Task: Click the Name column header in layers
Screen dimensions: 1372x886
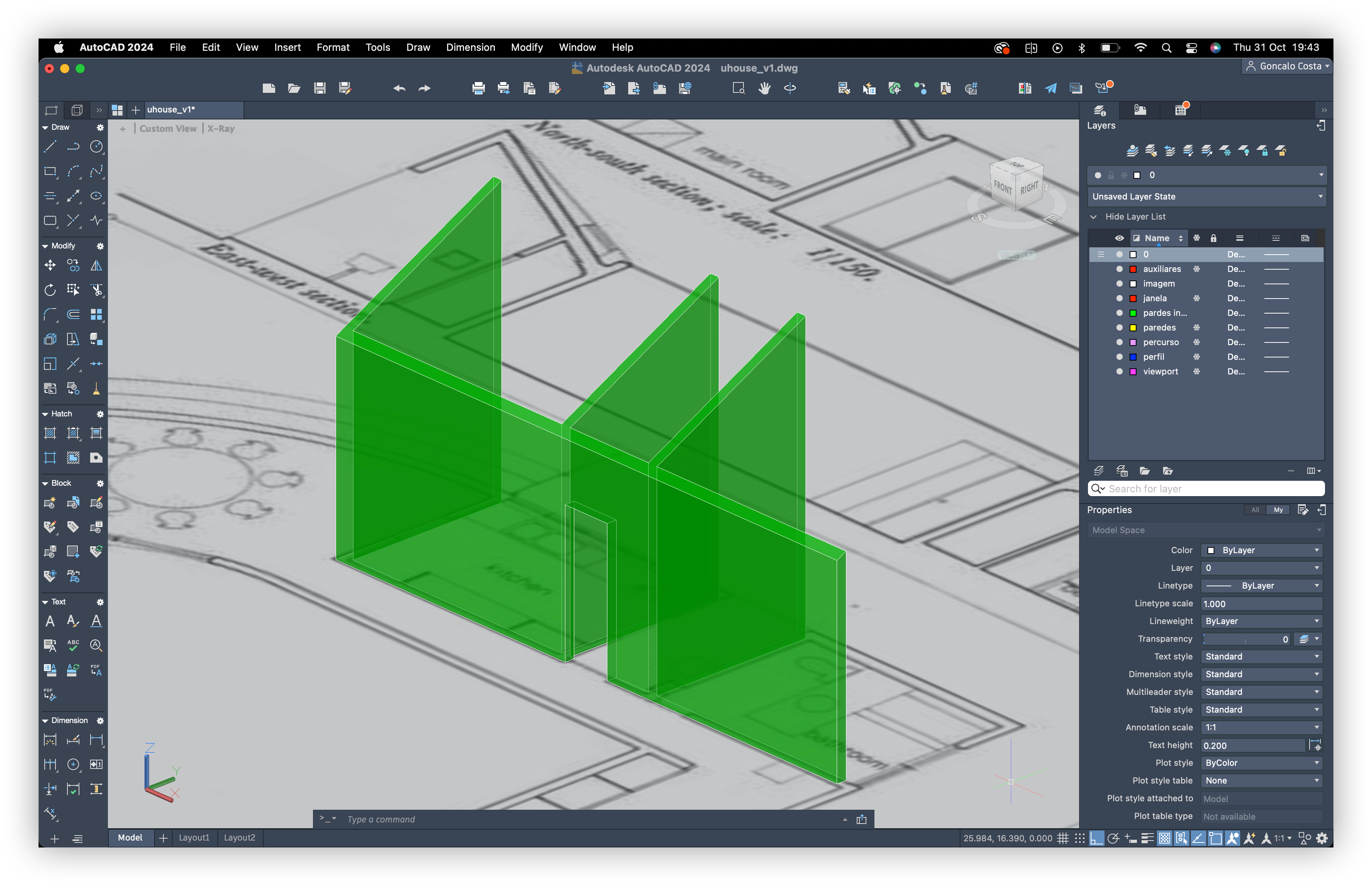Action: click(x=1157, y=238)
